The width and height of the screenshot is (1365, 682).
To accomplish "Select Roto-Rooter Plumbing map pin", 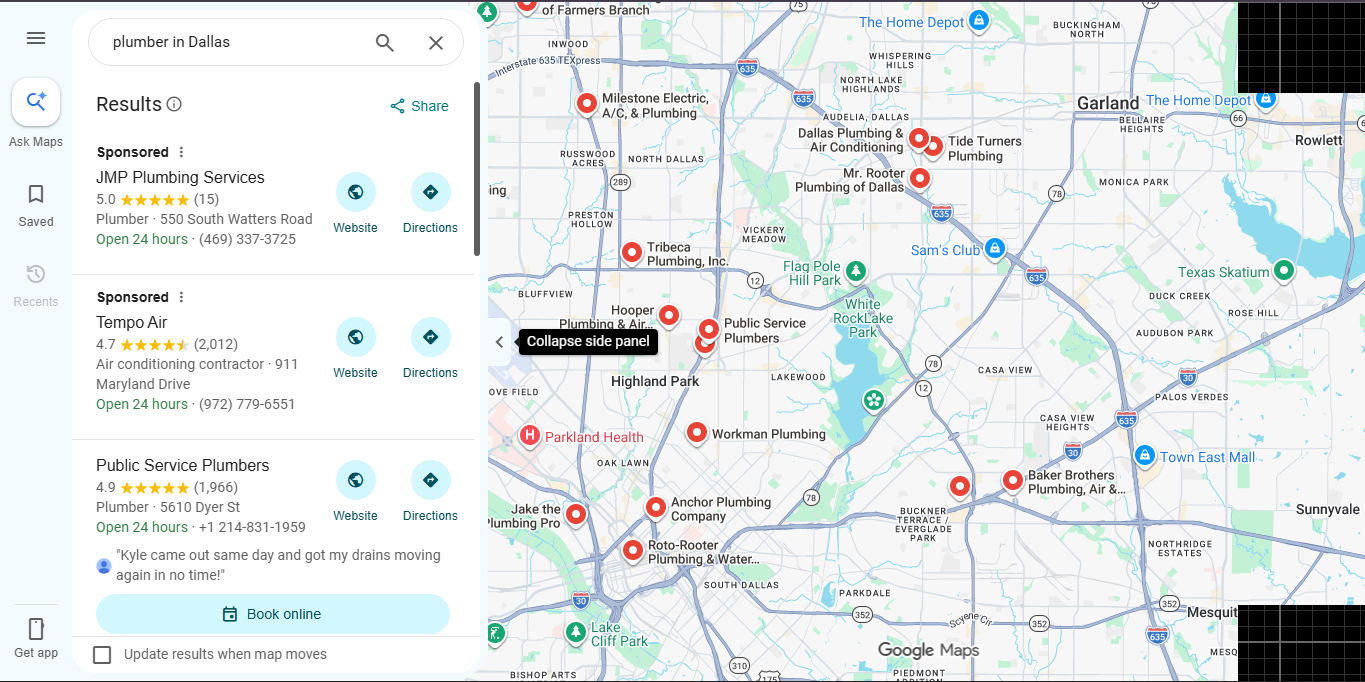I will 632,549.
